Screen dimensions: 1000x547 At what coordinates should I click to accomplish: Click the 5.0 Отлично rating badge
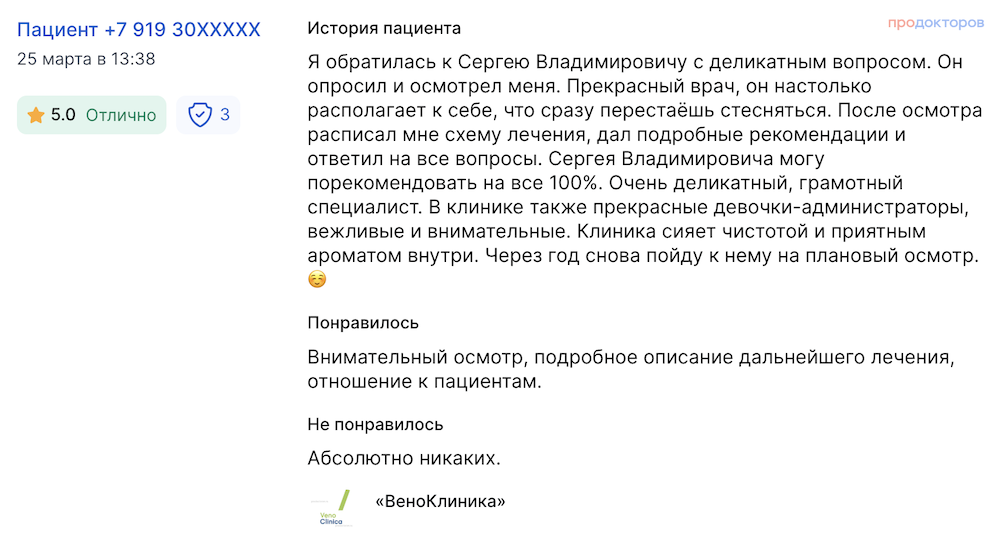(92, 115)
